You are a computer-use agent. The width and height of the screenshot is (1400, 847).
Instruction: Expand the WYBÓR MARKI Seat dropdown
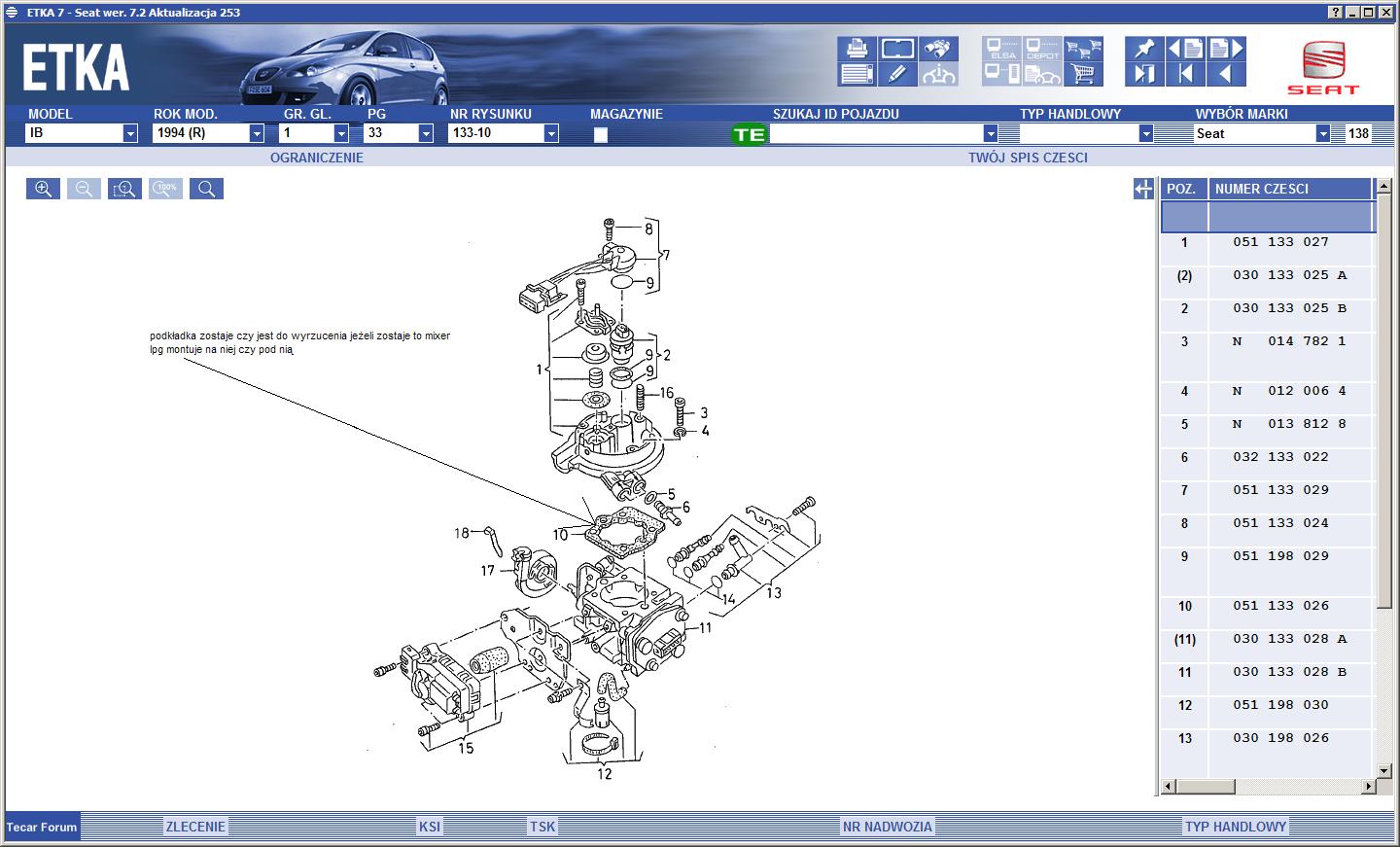pos(1322,134)
